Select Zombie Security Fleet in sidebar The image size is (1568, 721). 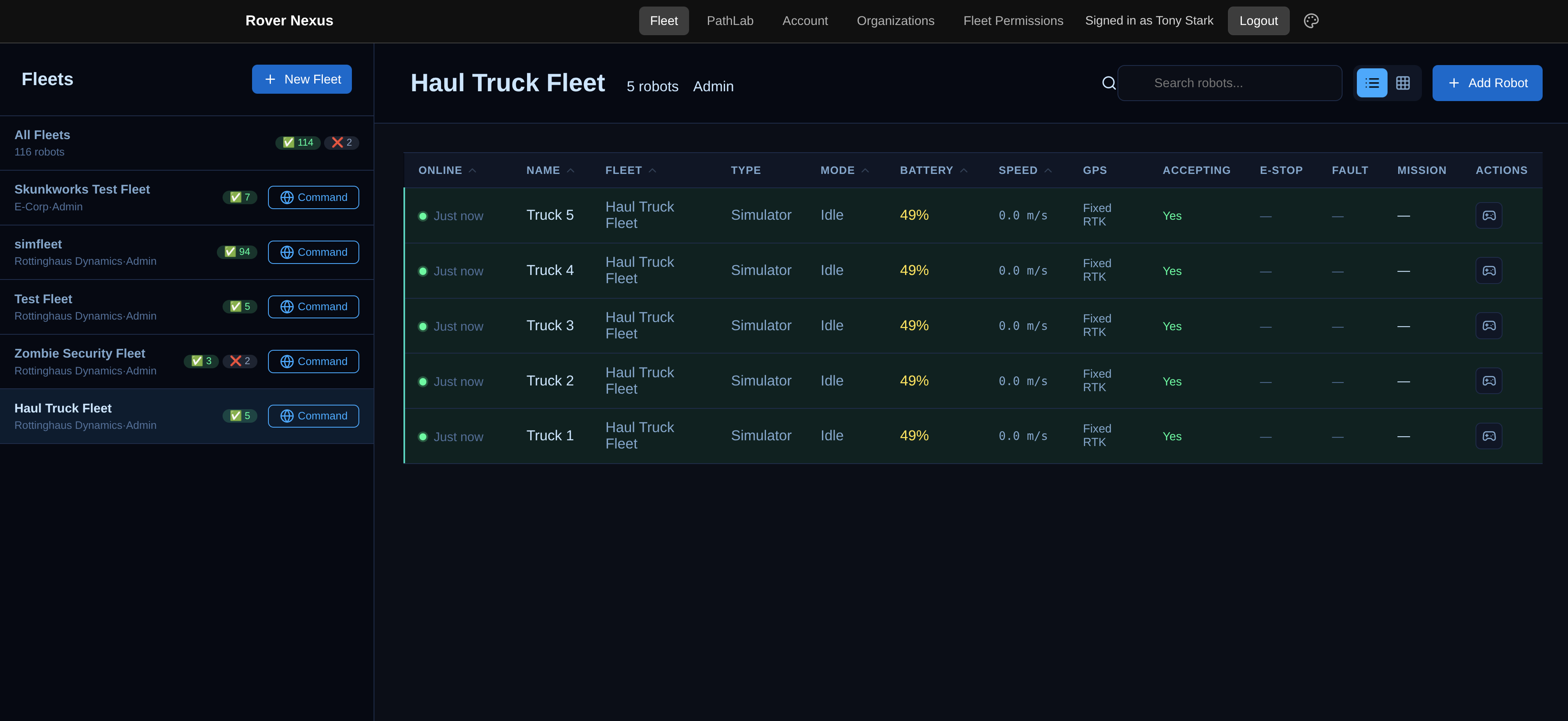(186, 362)
